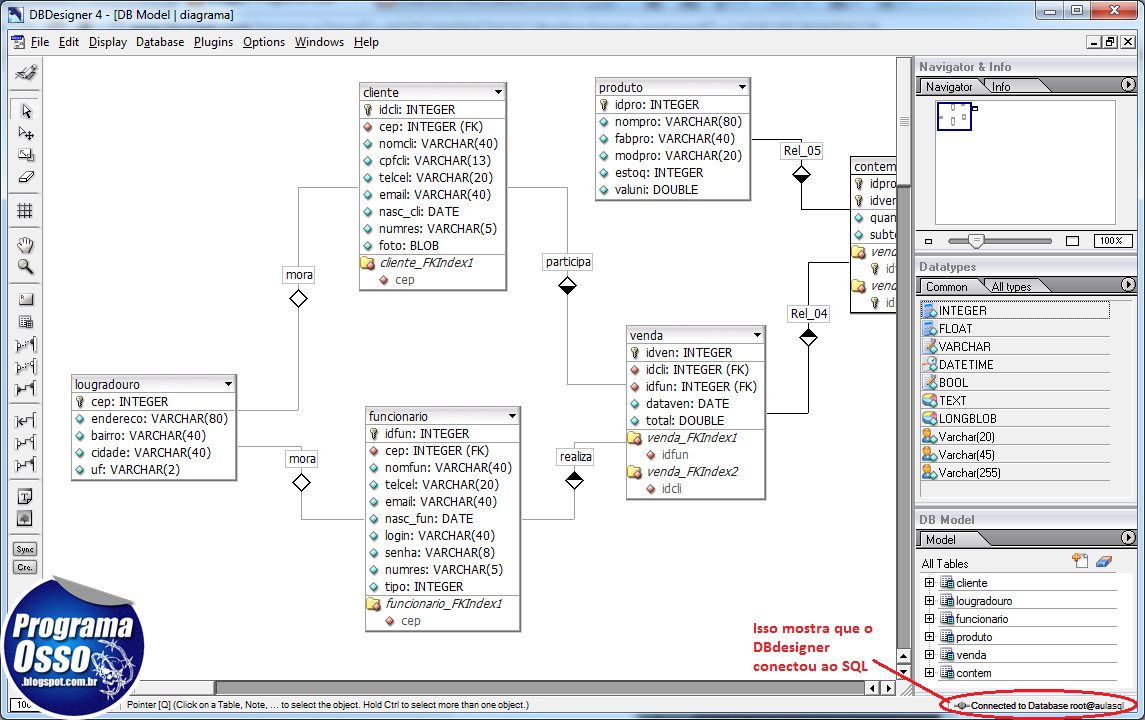This screenshot has width=1145, height=720.
Task: Click the 100% zoom value field
Action: point(1112,241)
